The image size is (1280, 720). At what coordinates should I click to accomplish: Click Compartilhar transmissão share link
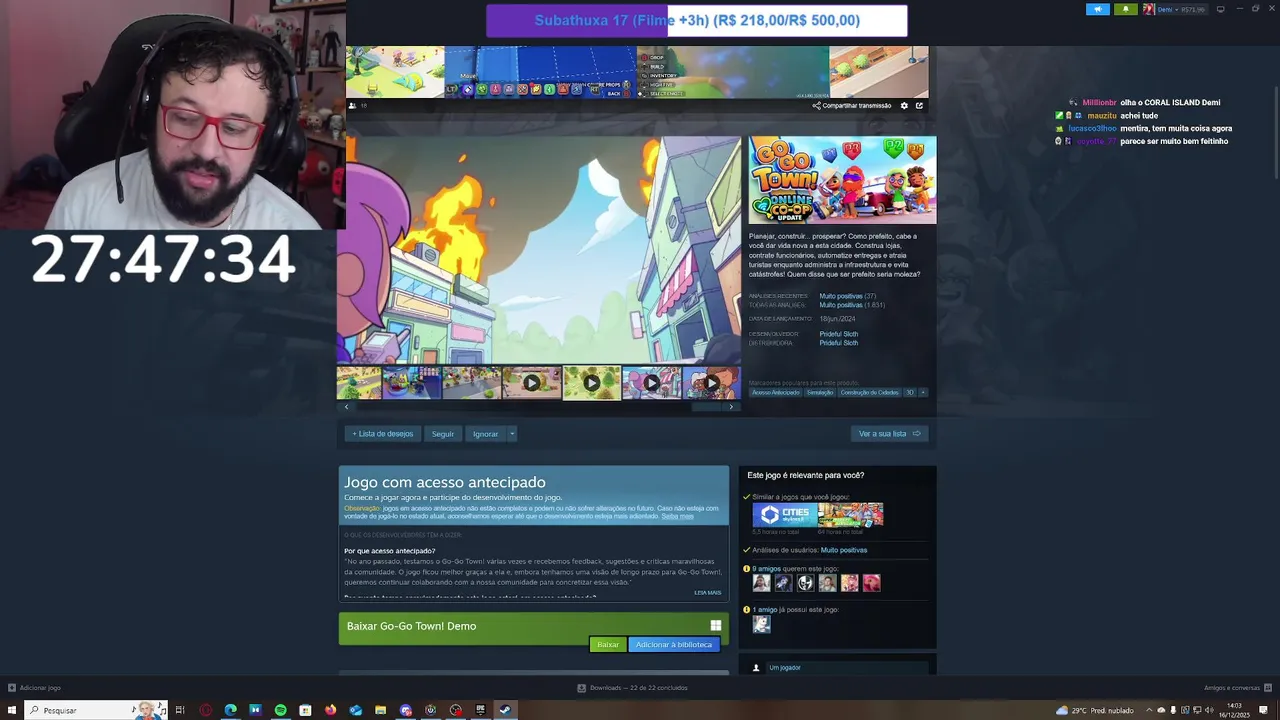(851, 105)
